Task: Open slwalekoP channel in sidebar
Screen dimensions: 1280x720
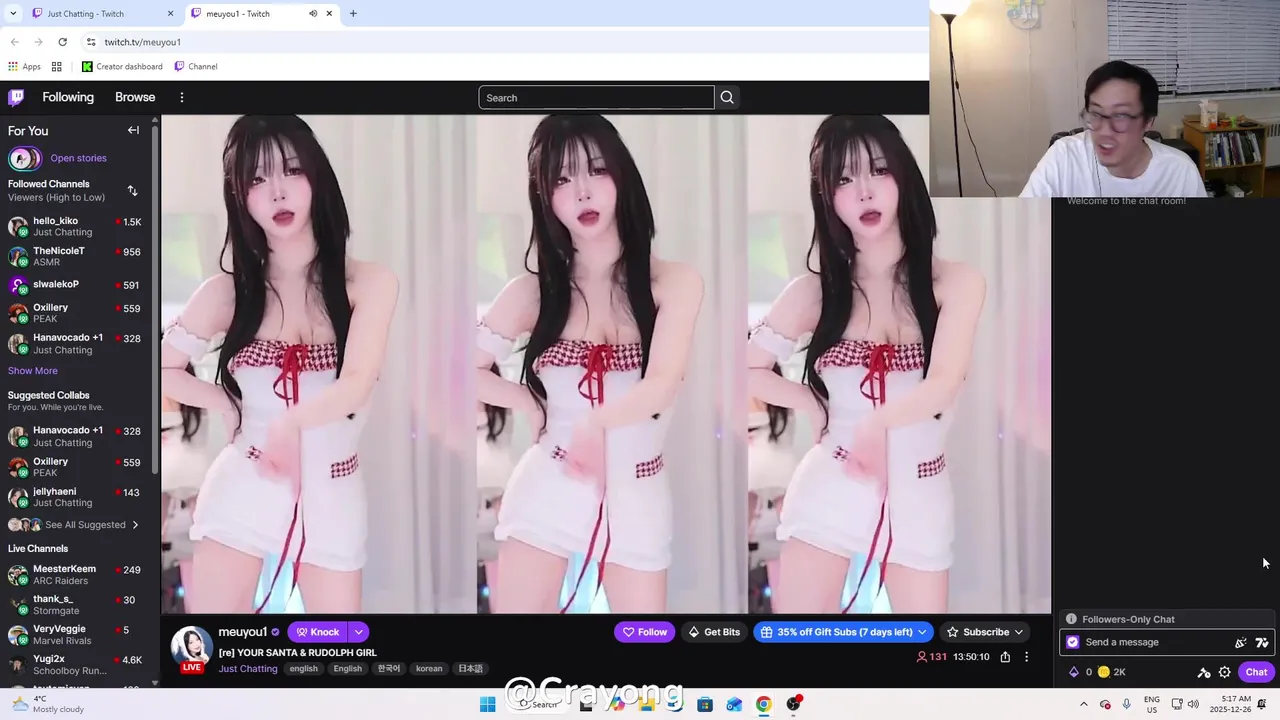Action: (77, 285)
